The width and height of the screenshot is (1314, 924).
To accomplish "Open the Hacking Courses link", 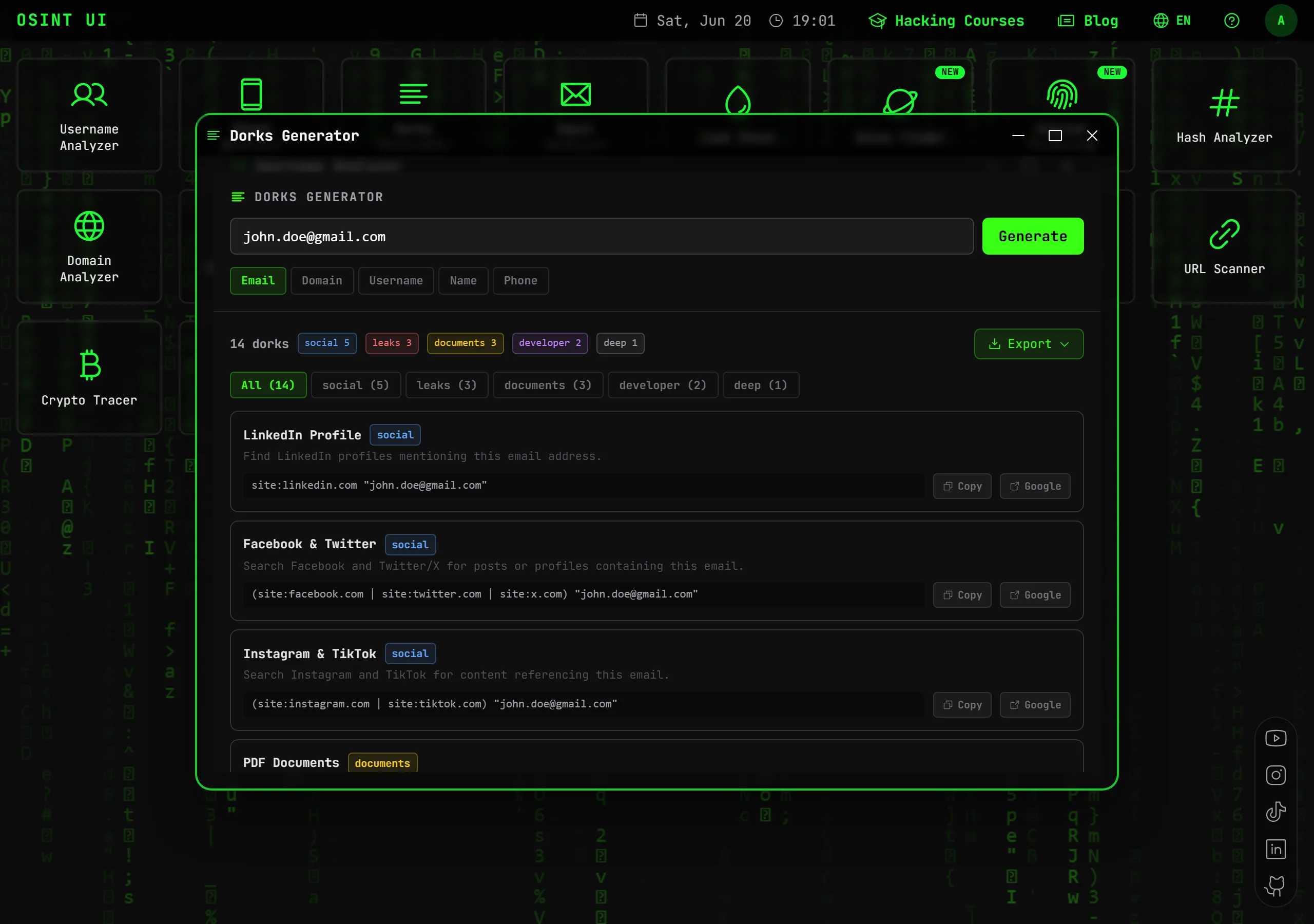I will 946,21.
